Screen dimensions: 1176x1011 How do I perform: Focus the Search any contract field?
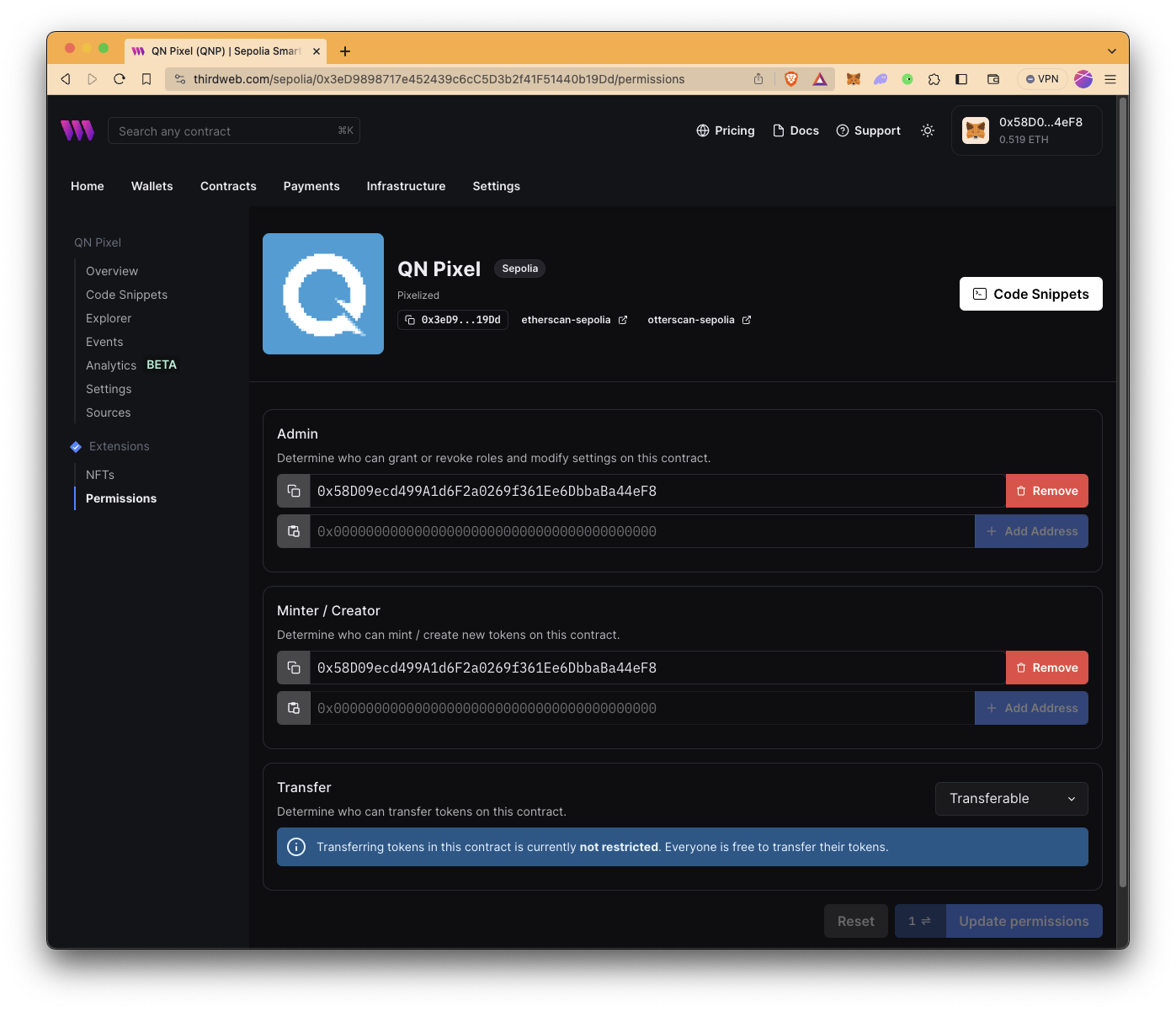pos(234,130)
